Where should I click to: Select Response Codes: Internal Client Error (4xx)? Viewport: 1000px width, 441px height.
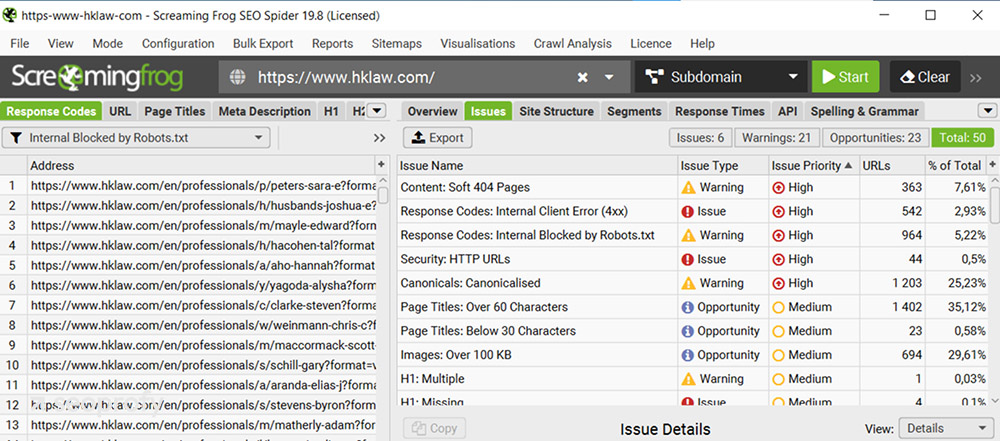(692, 211)
